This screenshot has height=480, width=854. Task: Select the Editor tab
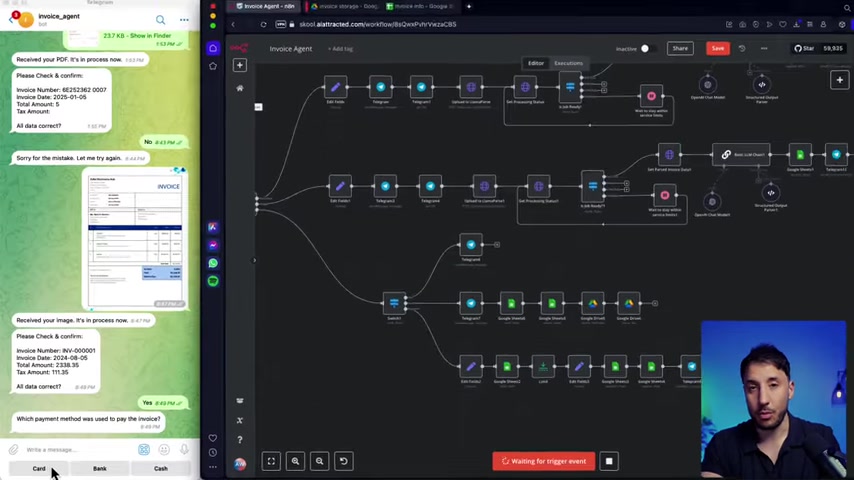click(x=536, y=63)
